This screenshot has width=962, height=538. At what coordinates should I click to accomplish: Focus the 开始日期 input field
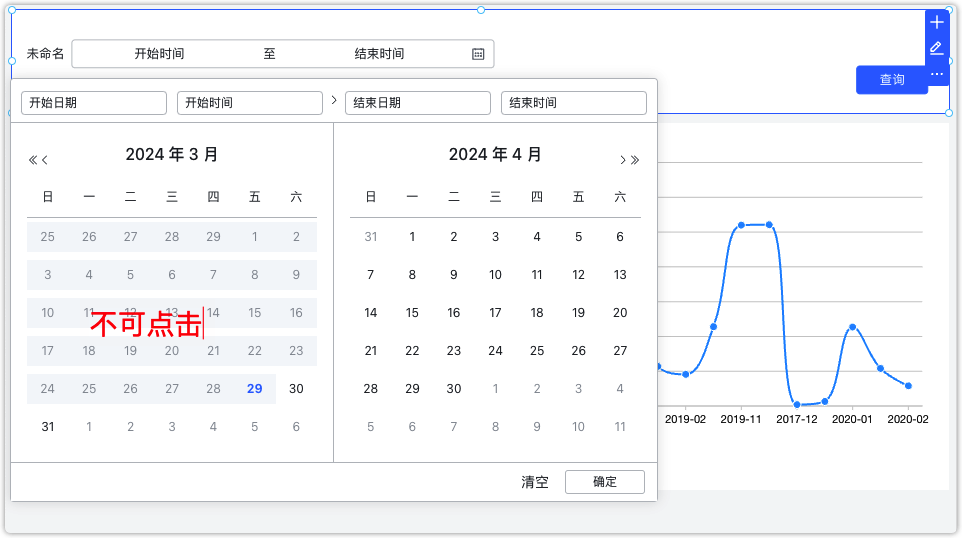[x=94, y=103]
